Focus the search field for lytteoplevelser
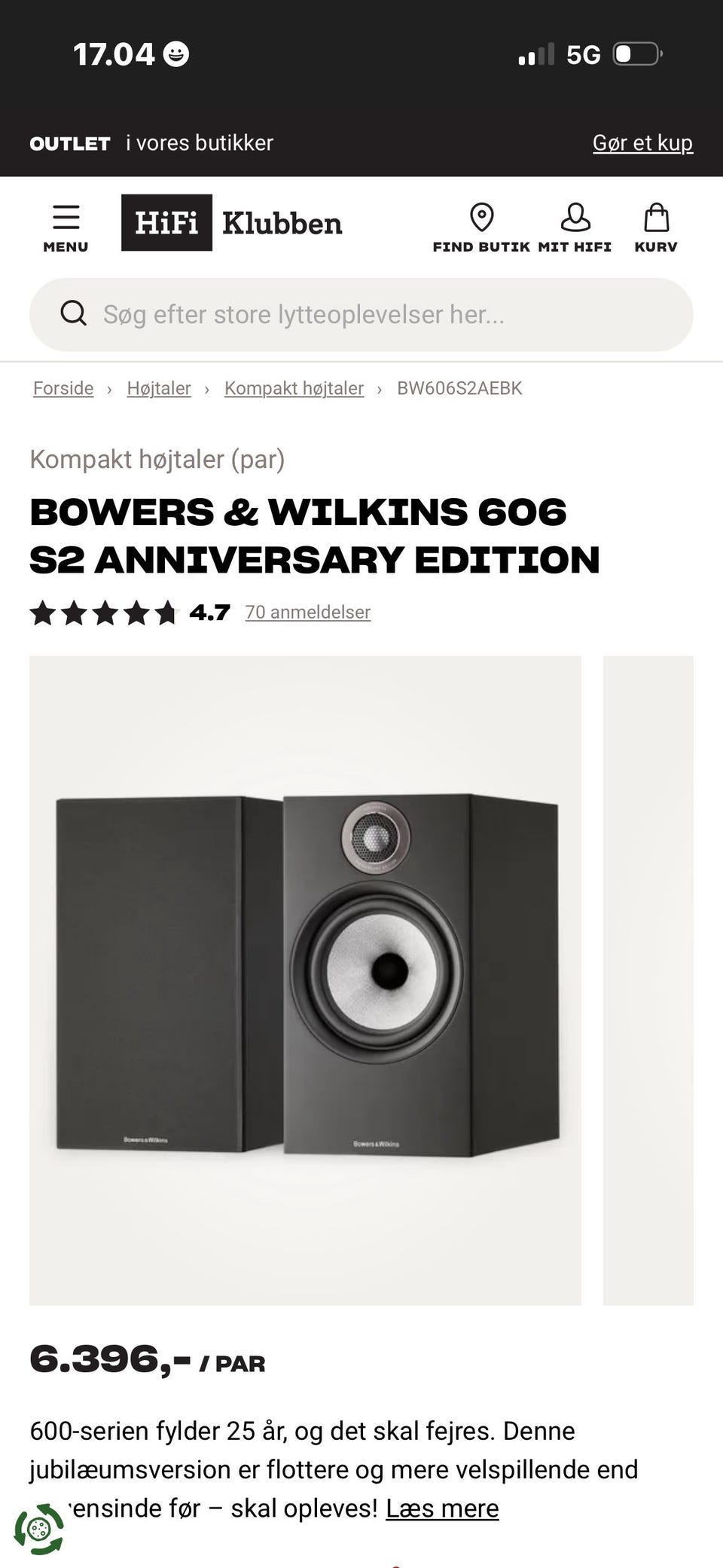Viewport: 723px width, 1568px height. pyautogui.click(x=361, y=314)
